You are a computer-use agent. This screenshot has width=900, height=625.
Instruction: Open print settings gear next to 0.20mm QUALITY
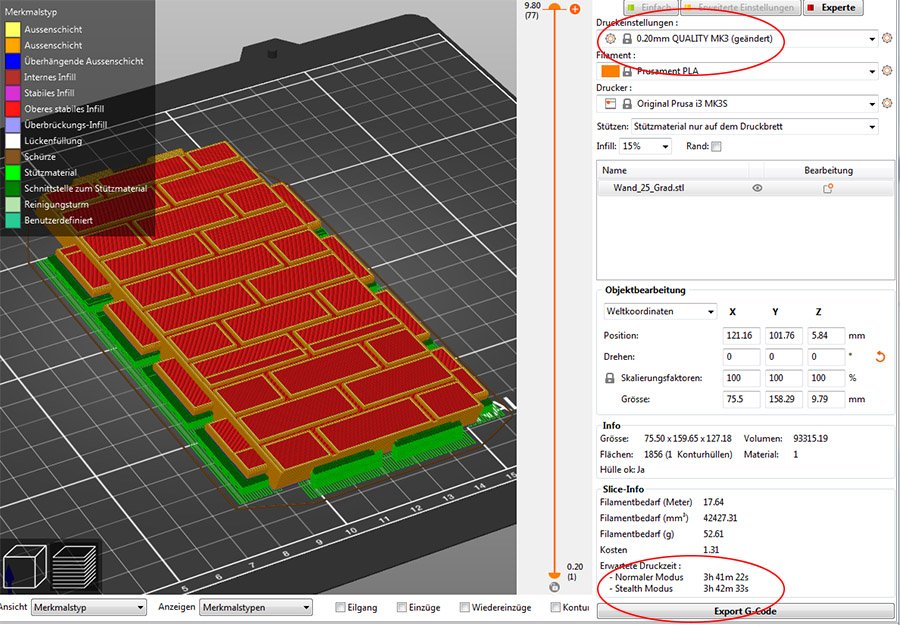[886, 38]
